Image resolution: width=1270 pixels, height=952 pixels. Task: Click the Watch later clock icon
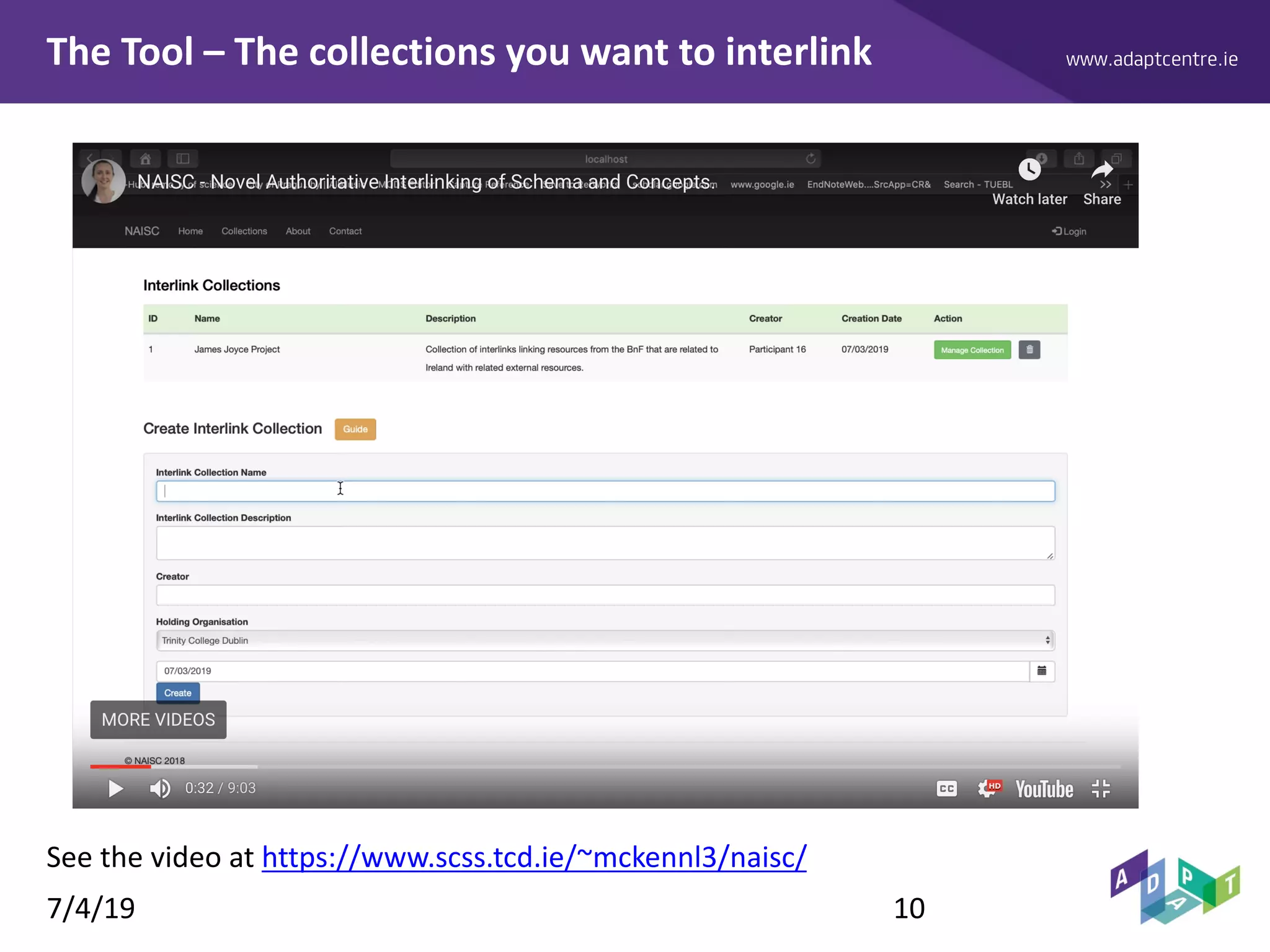pos(1029,169)
